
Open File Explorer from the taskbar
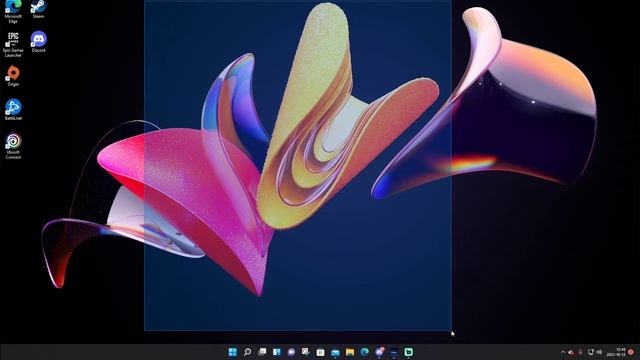(x=350, y=352)
